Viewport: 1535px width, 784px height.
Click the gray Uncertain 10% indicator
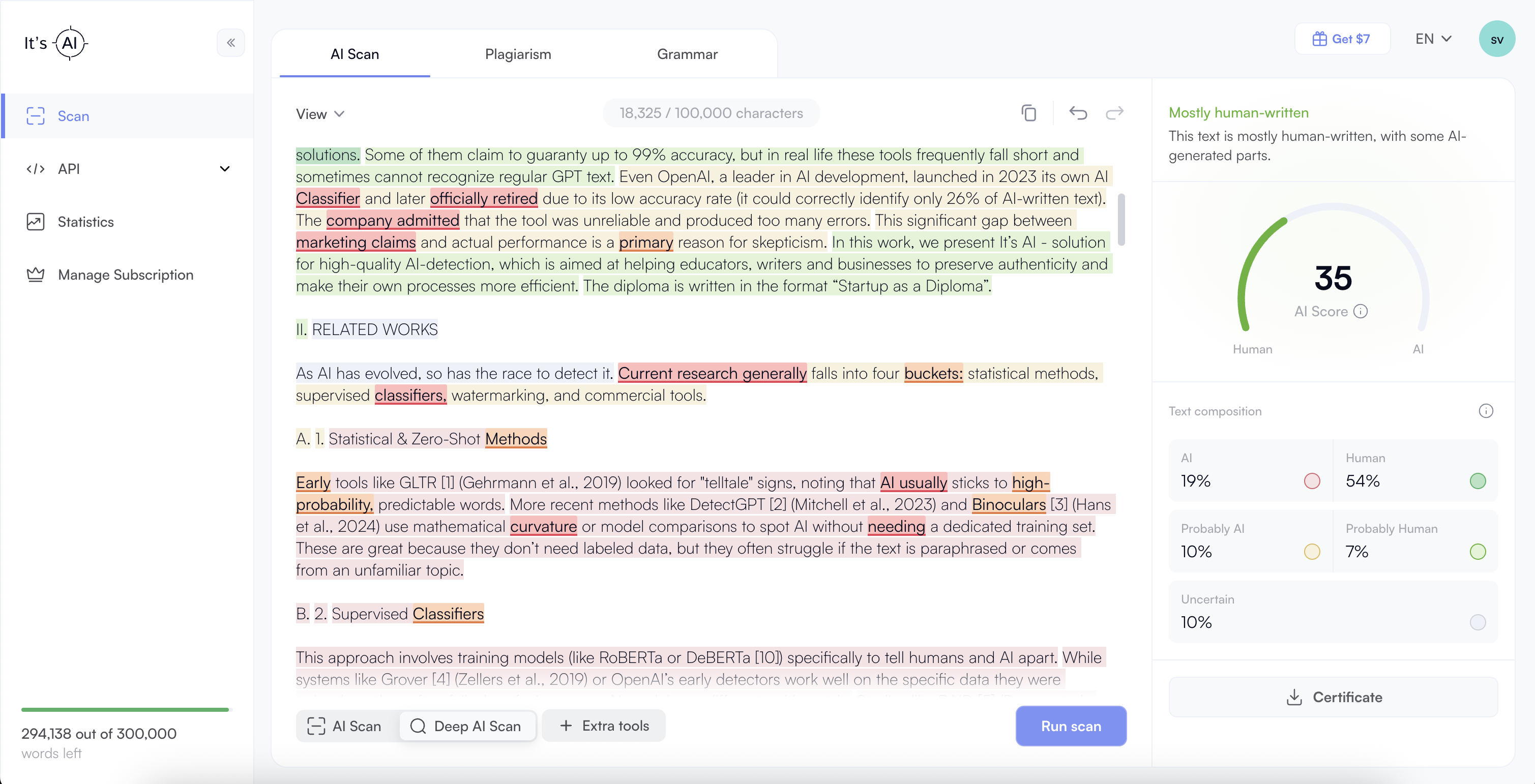pyautogui.click(x=1477, y=622)
